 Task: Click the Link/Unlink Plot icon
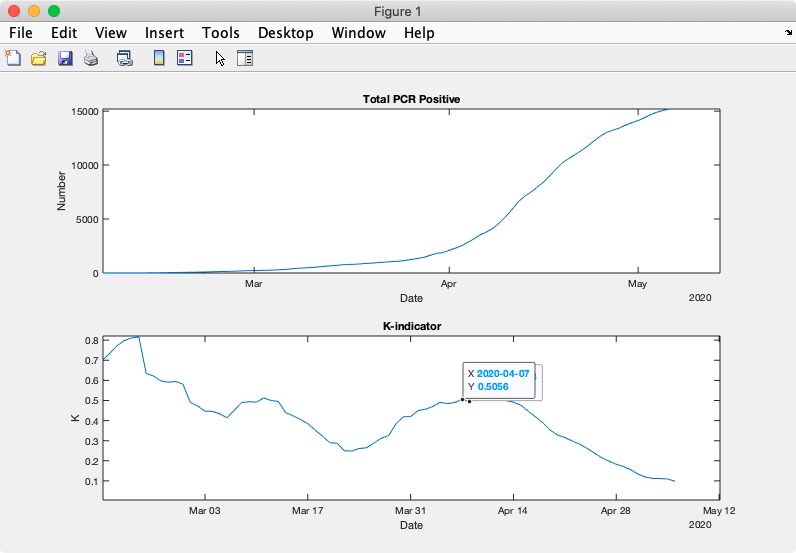(x=124, y=58)
